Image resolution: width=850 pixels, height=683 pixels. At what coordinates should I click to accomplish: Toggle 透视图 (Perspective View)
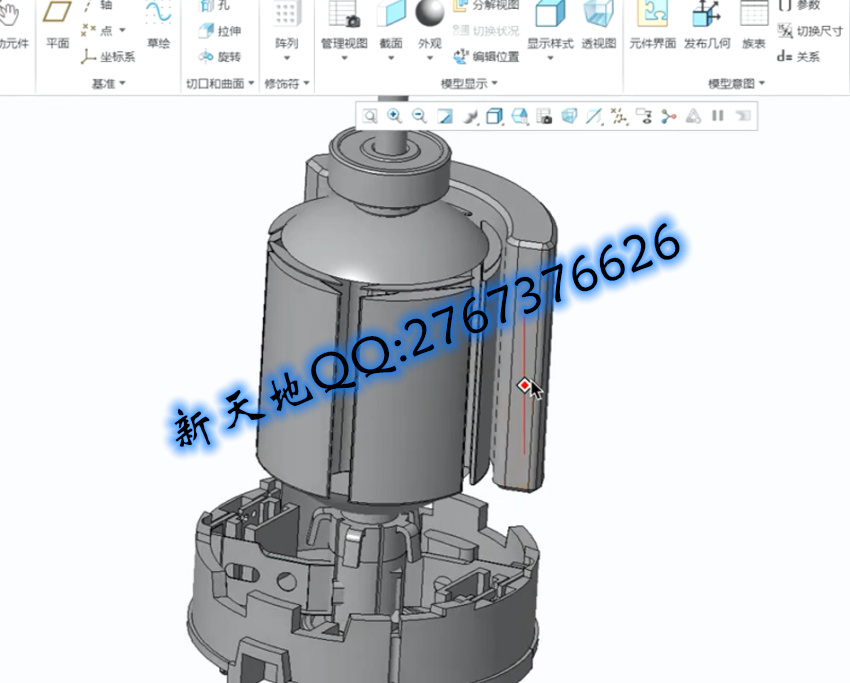599,24
